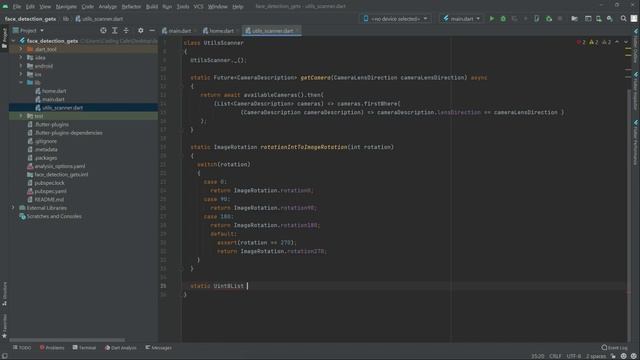Image resolution: width=640 pixels, height=360 pixels.
Task: Click the Flutter Hot Reload toolbar icon
Action: point(525,19)
